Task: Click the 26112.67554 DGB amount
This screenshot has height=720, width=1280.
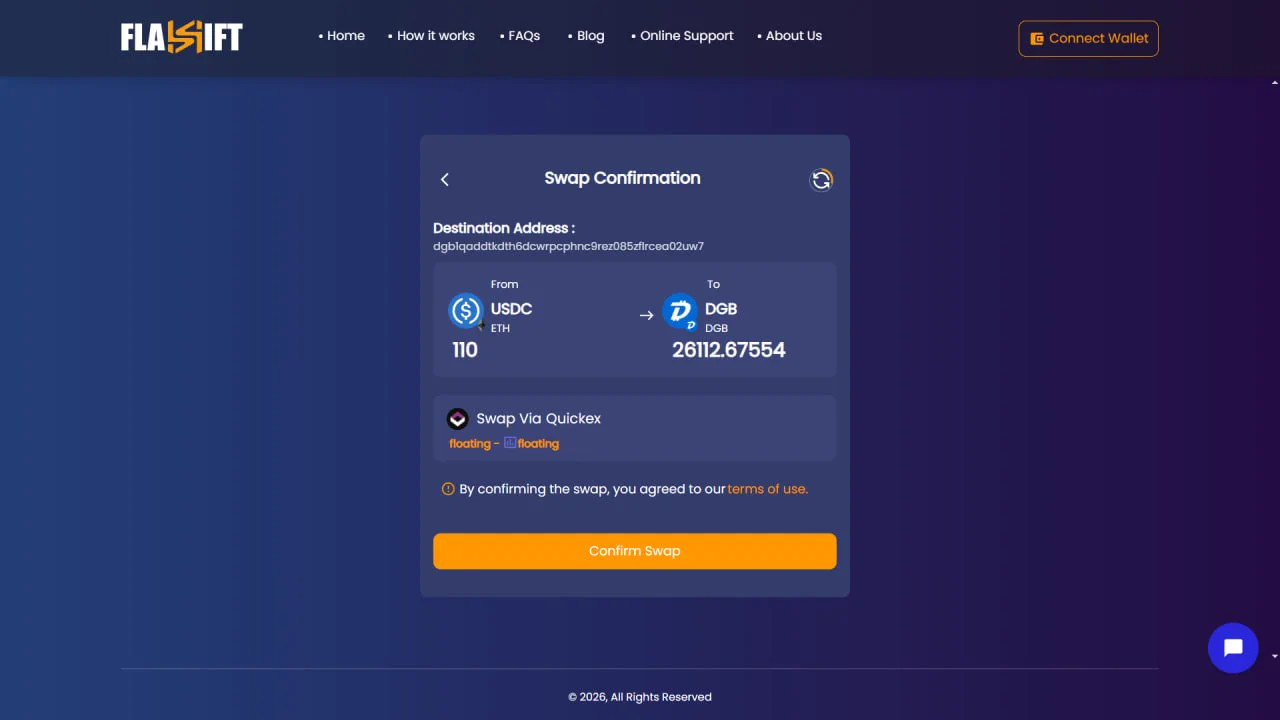Action: (729, 350)
